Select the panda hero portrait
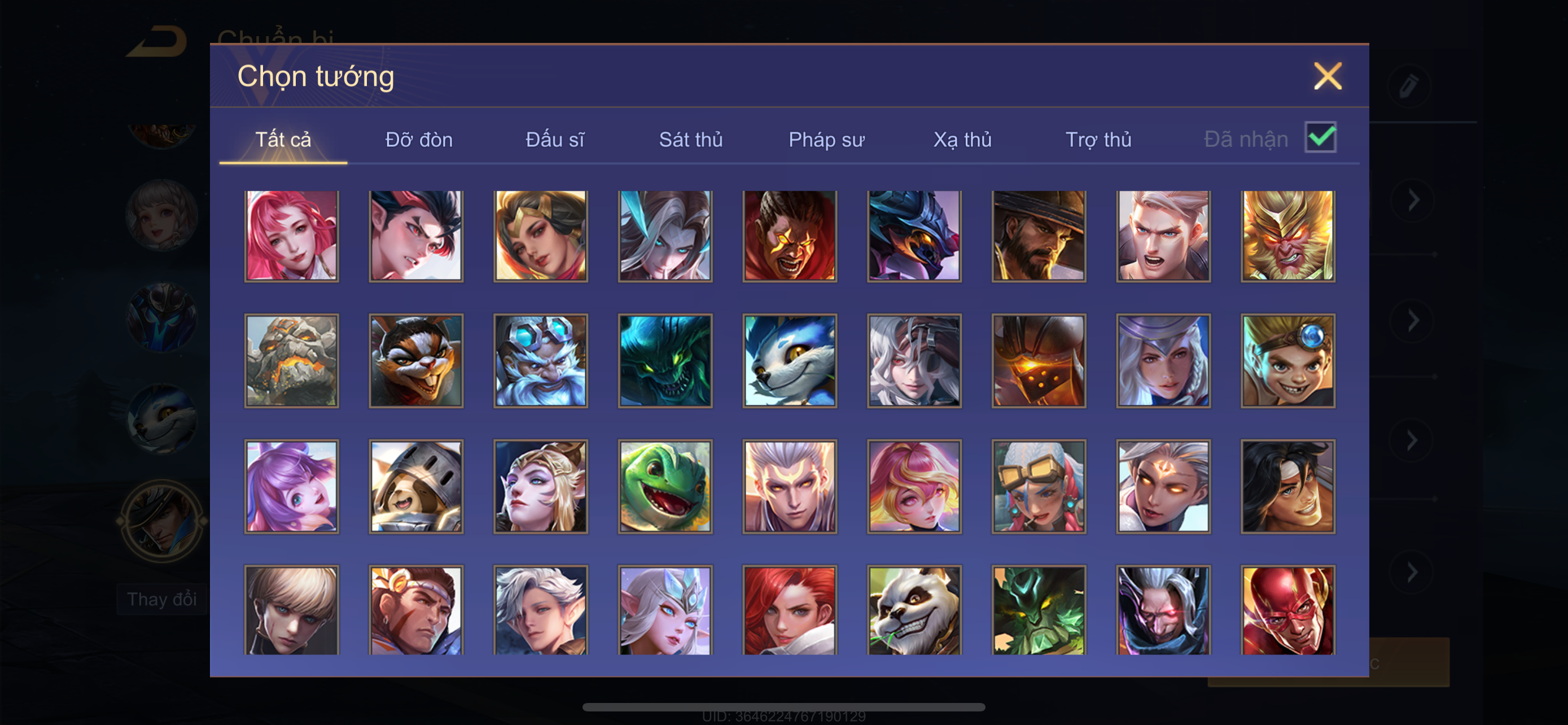 point(914,610)
